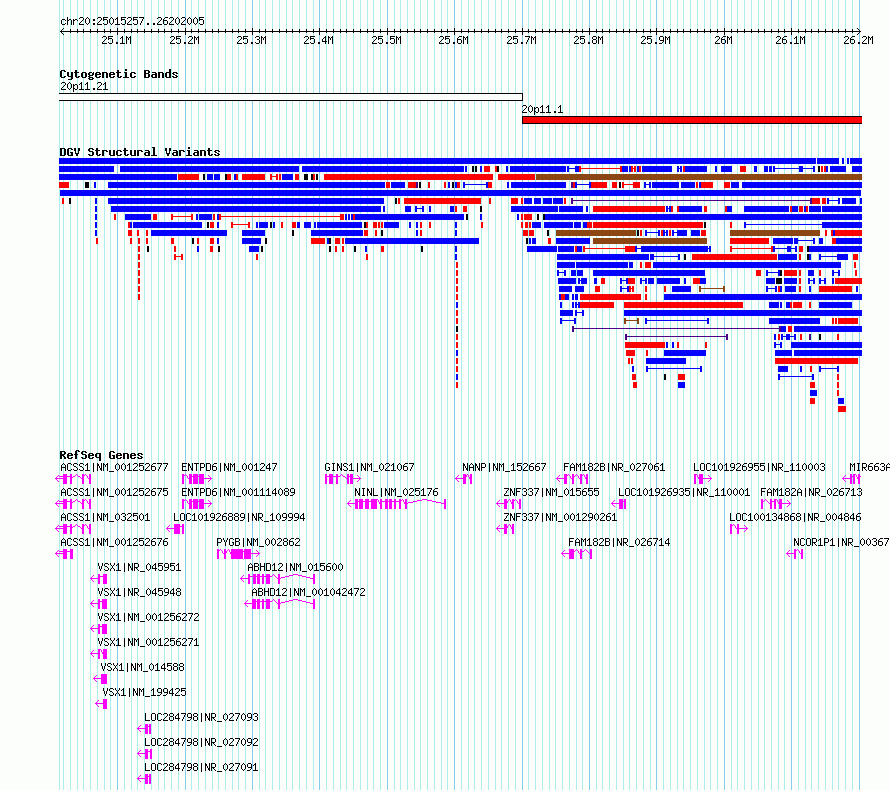Click the ABHD12|NM_001042472 transcript label

tap(308, 592)
